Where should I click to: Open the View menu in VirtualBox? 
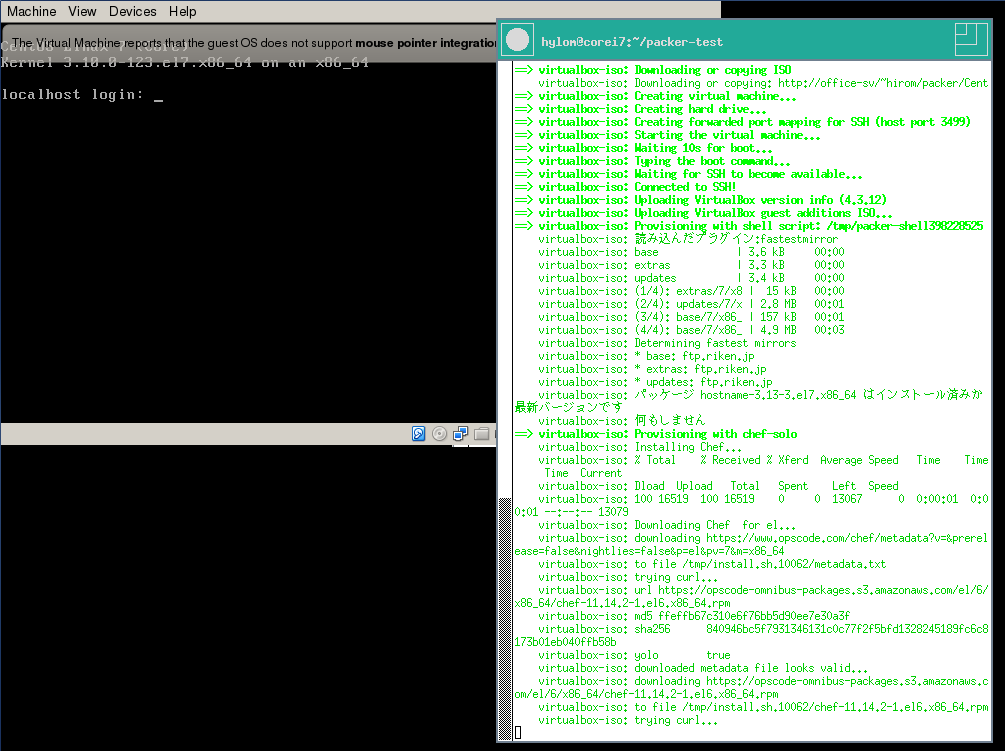[82, 12]
